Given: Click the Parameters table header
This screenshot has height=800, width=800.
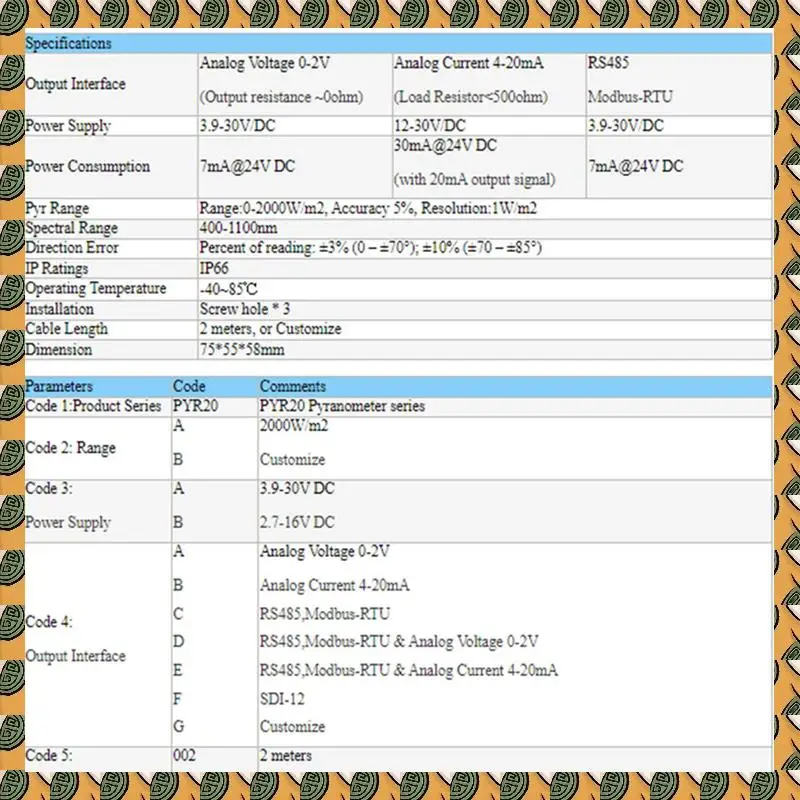Looking at the screenshot, I should (57, 386).
